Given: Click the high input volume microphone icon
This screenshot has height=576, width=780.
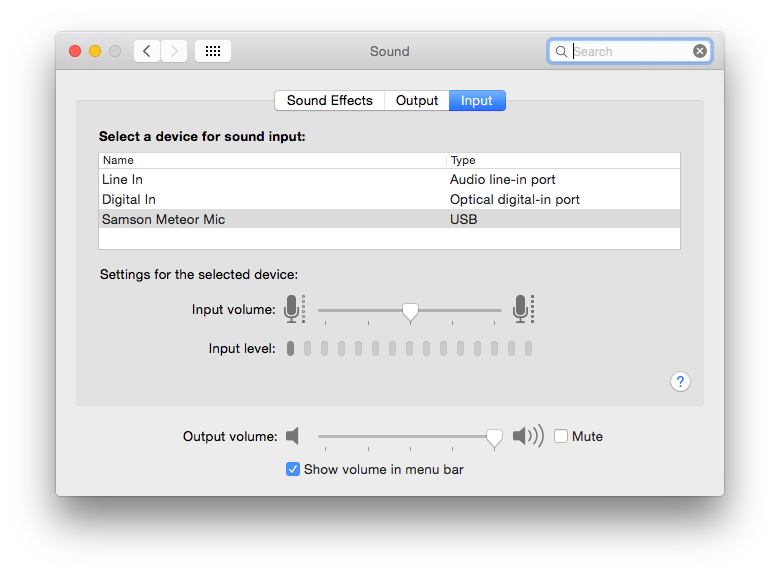Looking at the screenshot, I should tap(521, 309).
